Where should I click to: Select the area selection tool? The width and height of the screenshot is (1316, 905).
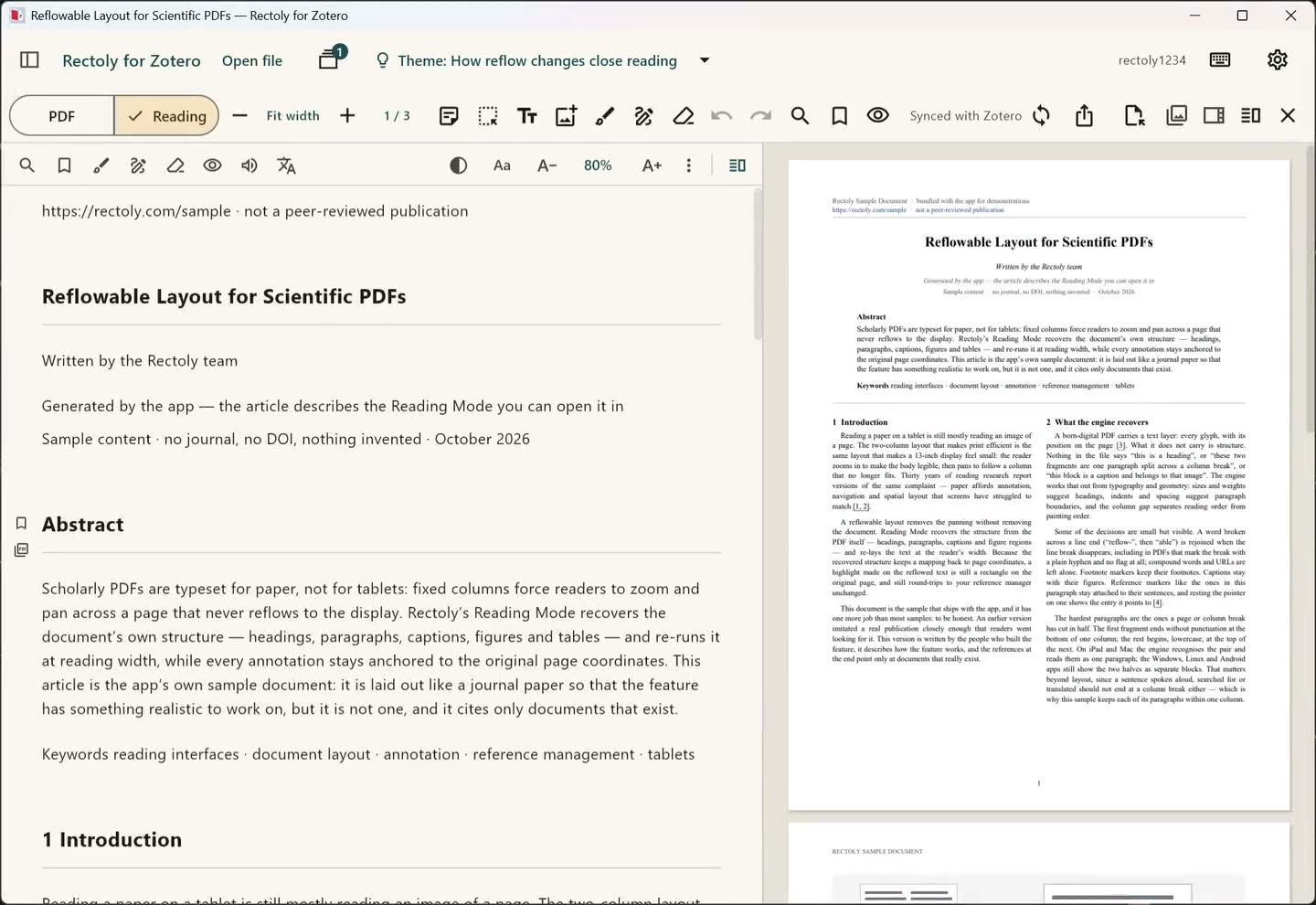[x=488, y=116]
